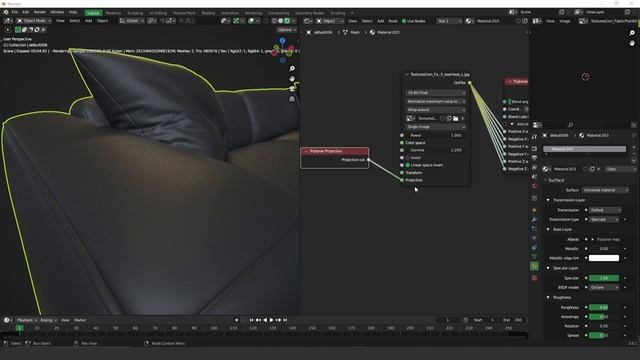Screen dimensions: 640x360
Task: Click the properties search magnifier icon
Action: [x=570, y=125]
